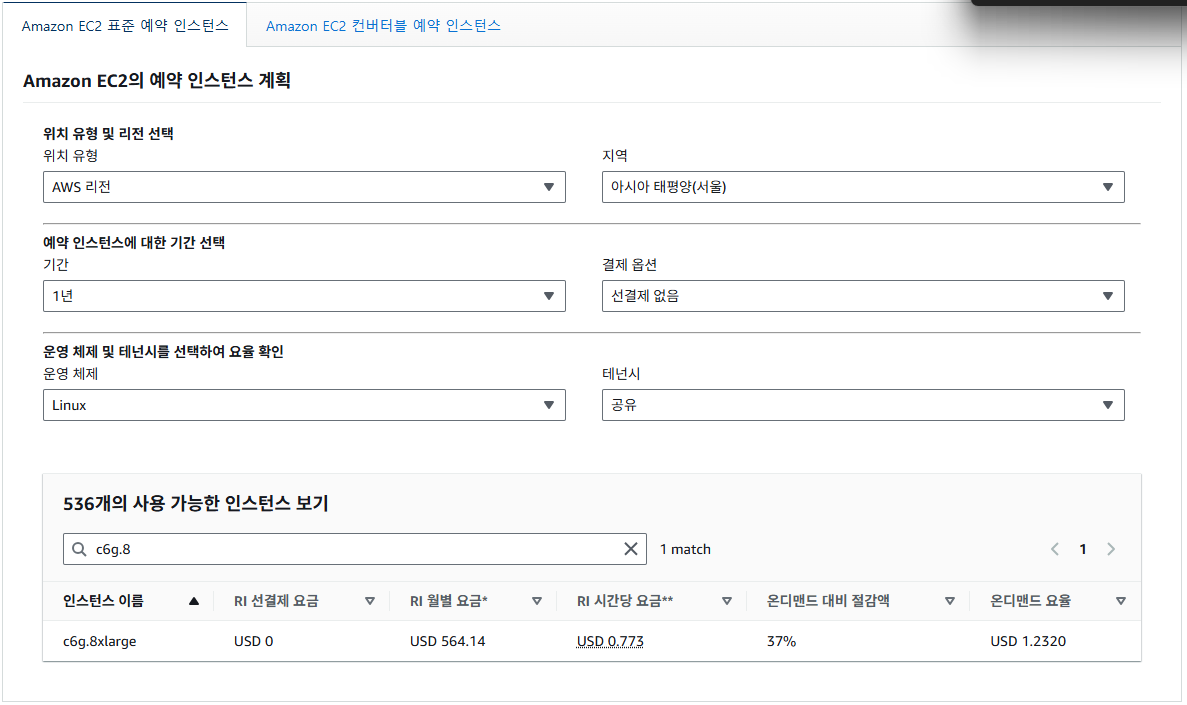Click the USD 0 upfront fee cell
The height and width of the screenshot is (705, 1187).
(254, 641)
